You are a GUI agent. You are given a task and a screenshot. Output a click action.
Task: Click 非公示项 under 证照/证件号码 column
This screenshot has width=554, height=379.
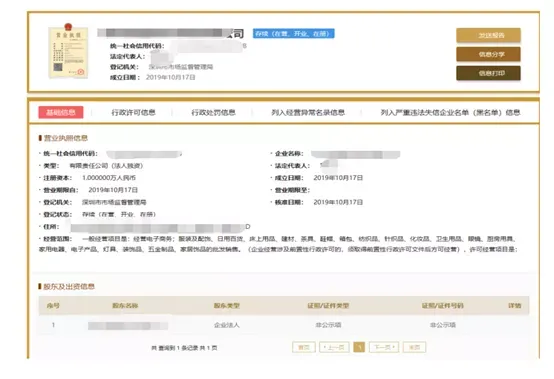pos(443,325)
